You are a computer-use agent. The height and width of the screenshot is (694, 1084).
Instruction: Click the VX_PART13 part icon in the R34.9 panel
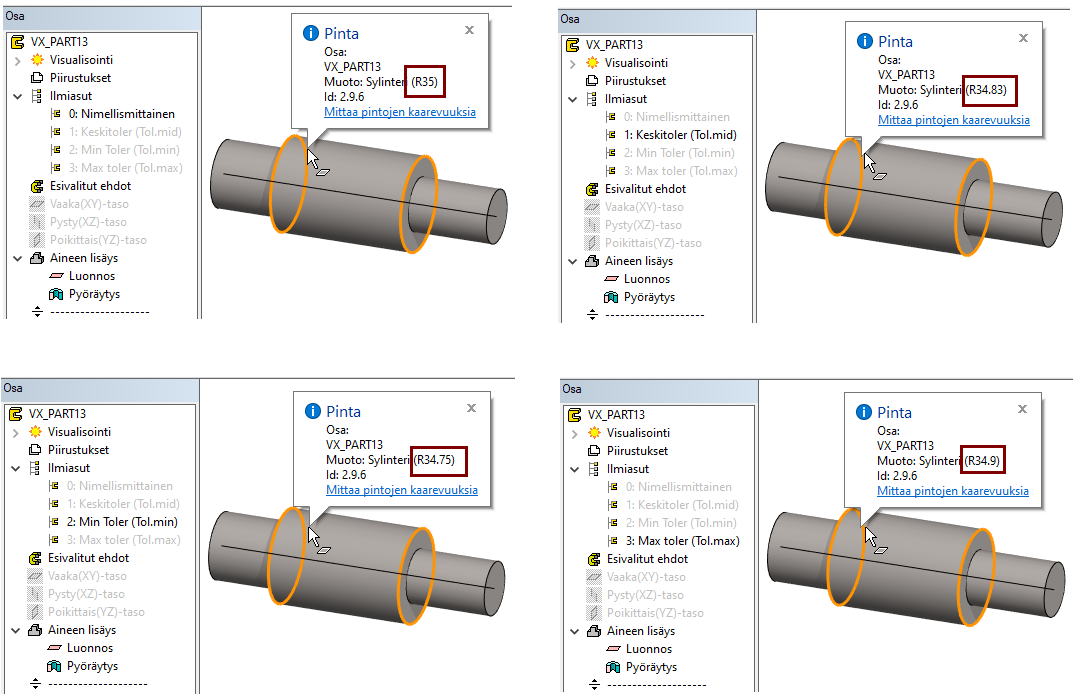[574, 415]
